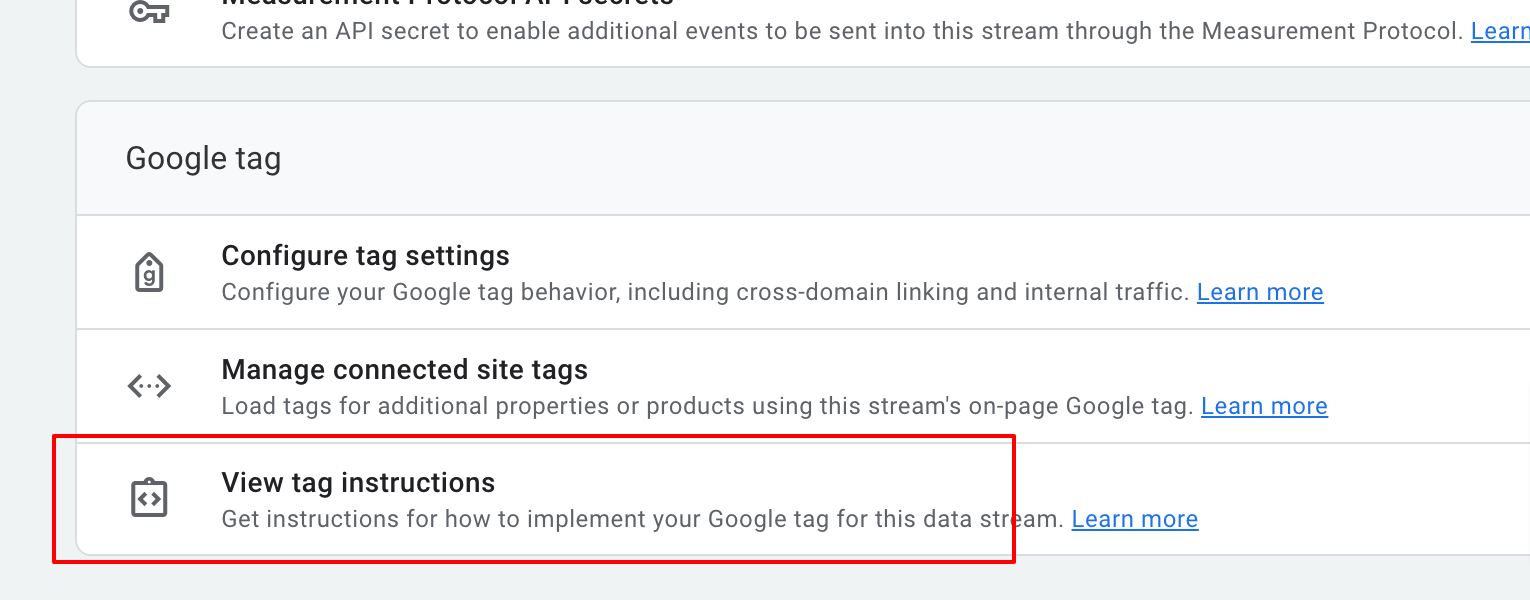
Task: Click empty space right of Configure tag settings title
Action: (x=900, y=256)
